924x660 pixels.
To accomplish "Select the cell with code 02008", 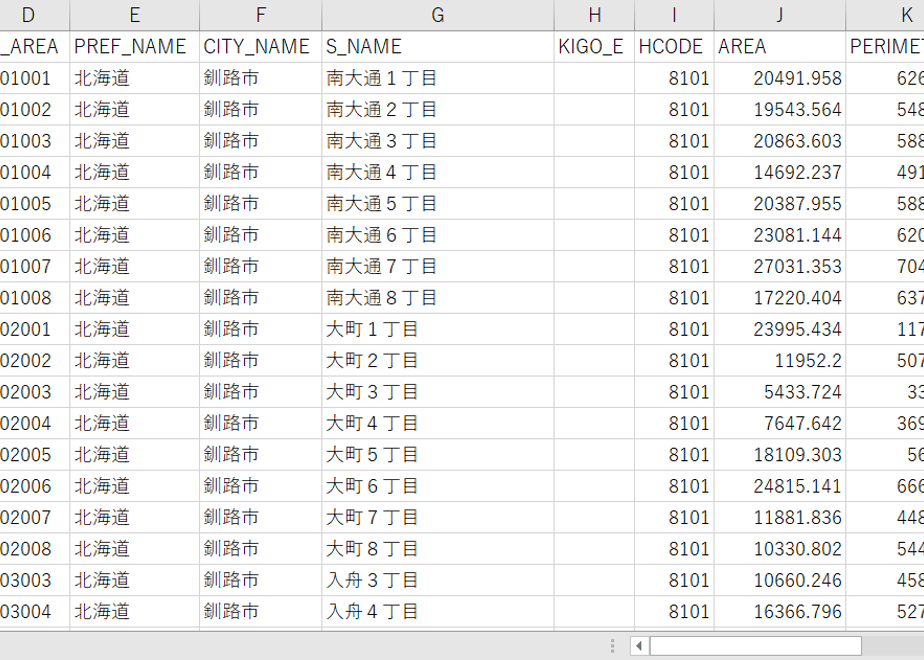I will pyautogui.click(x=35, y=549).
